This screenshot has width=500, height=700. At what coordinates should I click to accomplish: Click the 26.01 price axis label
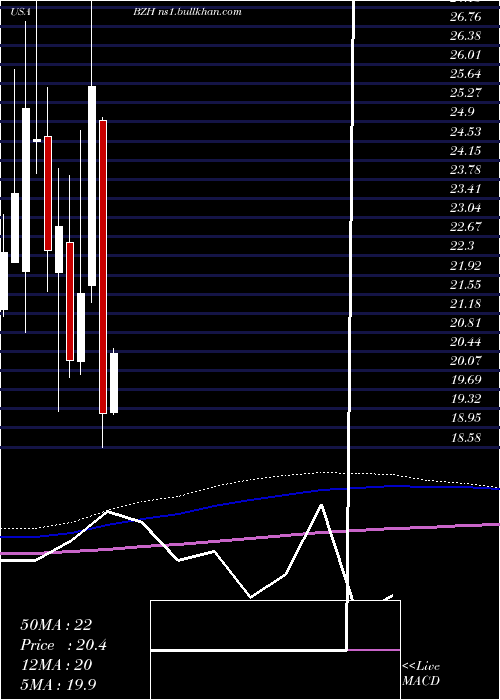[x=466, y=55]
